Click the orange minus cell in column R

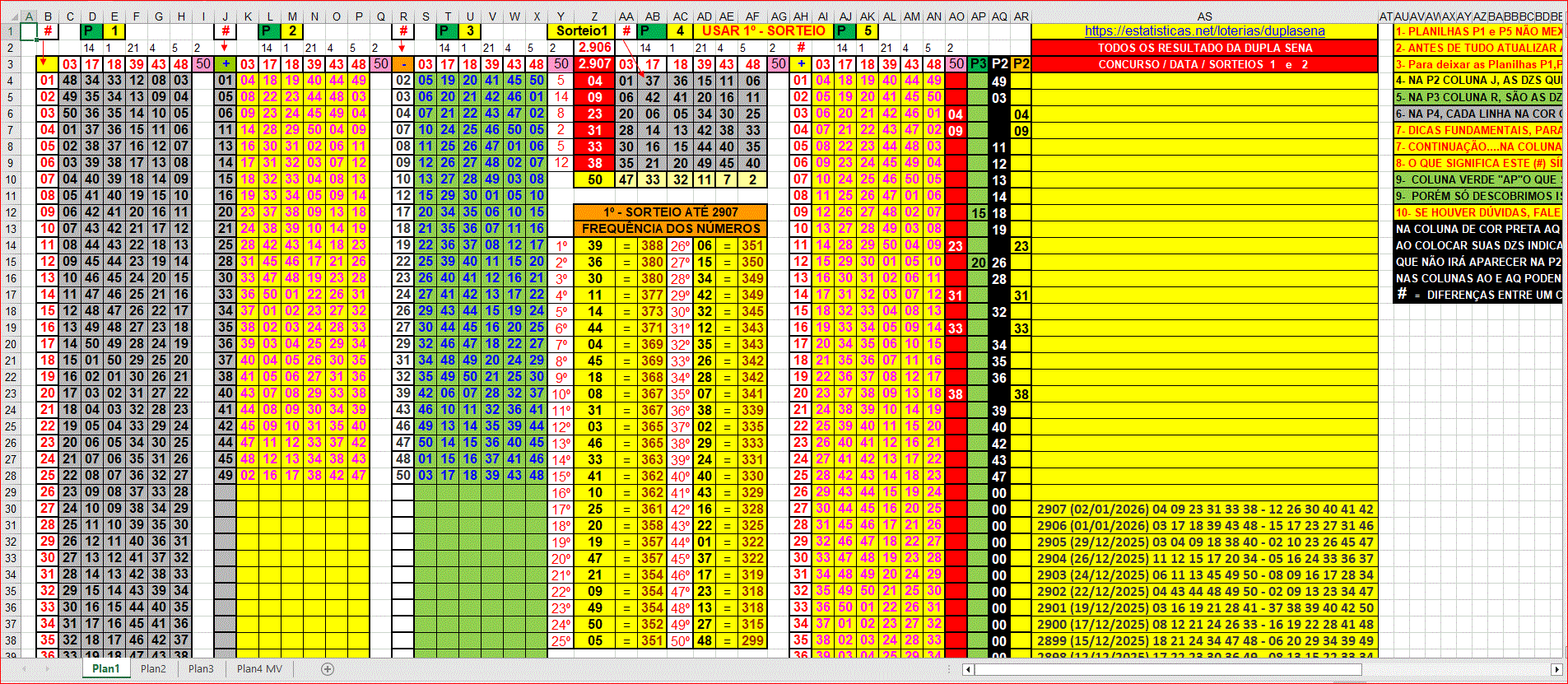403,64
